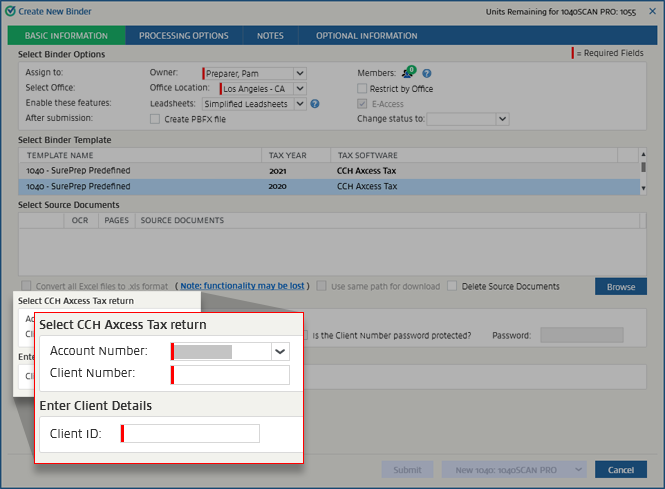Open the Optional Information tab
The image size is (665, 489).
[x=366, y=36]
